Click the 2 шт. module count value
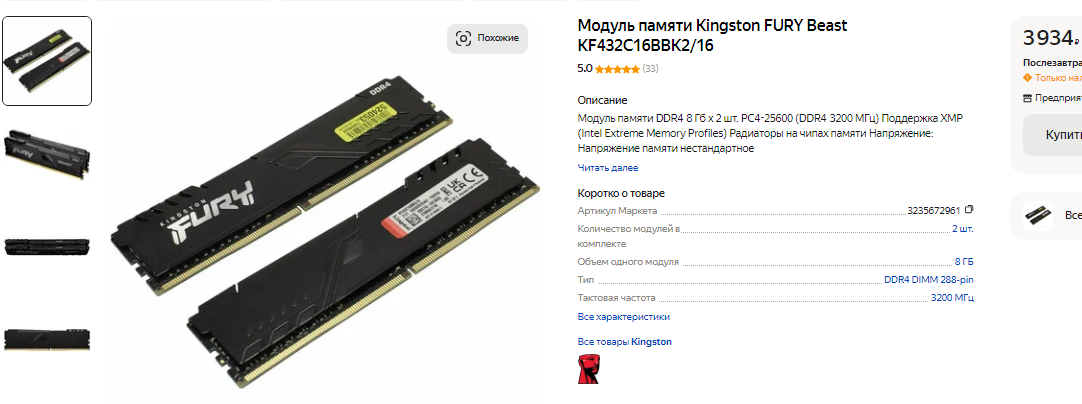The image size is (1082, 404). (x=963, y=229)
